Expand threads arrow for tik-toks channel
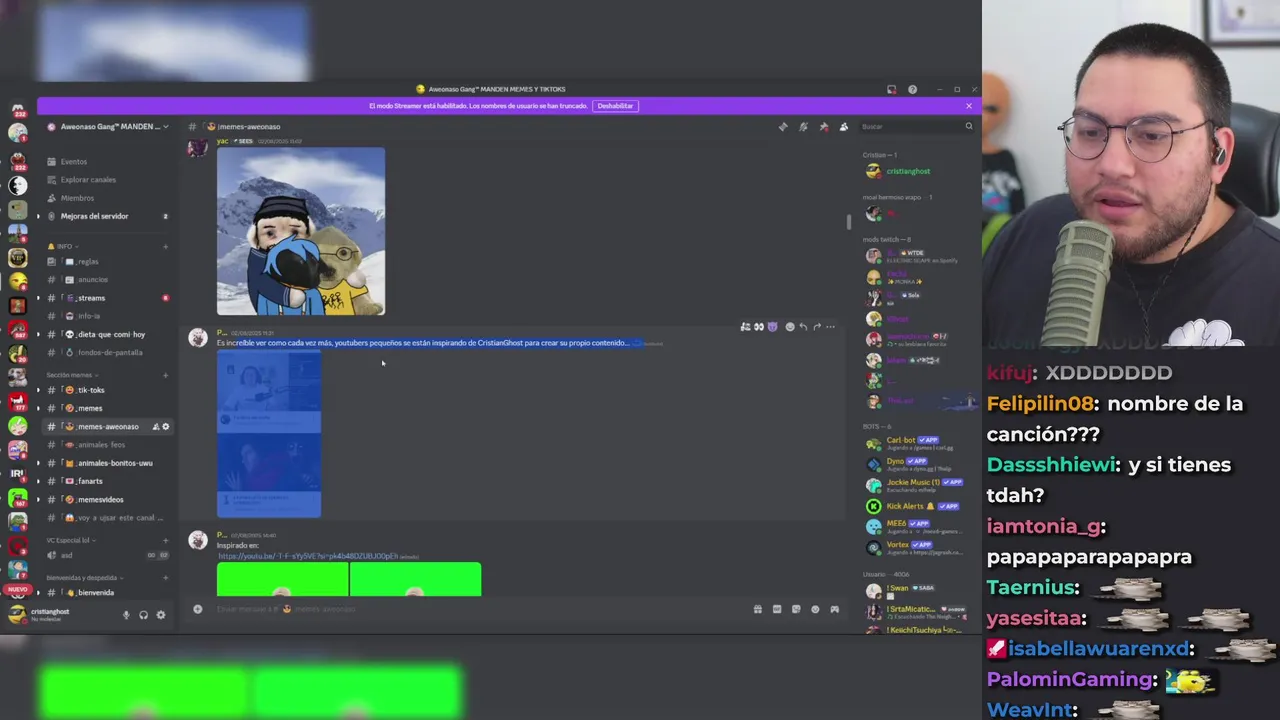The height and width of the screenshot is (720, 1280). [38, 390]
